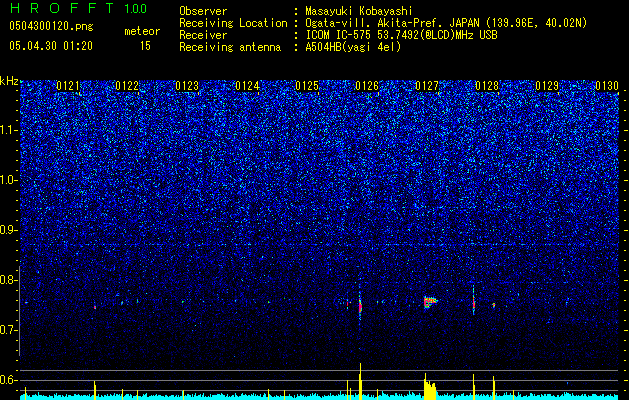Select the filename 0504300120.png
Viewport: 629px width, 400px height.
[51, 26]
